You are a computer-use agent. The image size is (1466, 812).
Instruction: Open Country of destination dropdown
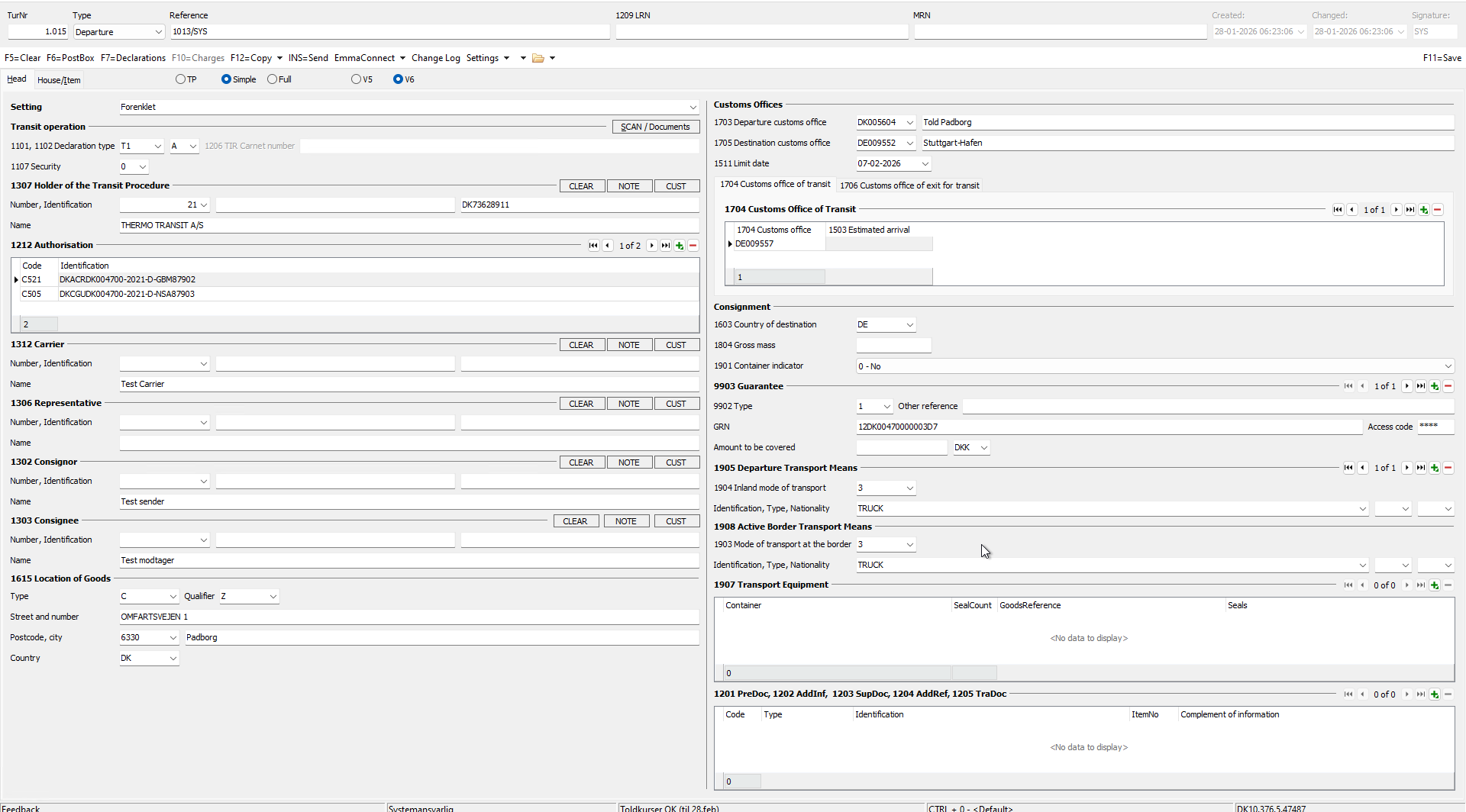pos(909,325)
